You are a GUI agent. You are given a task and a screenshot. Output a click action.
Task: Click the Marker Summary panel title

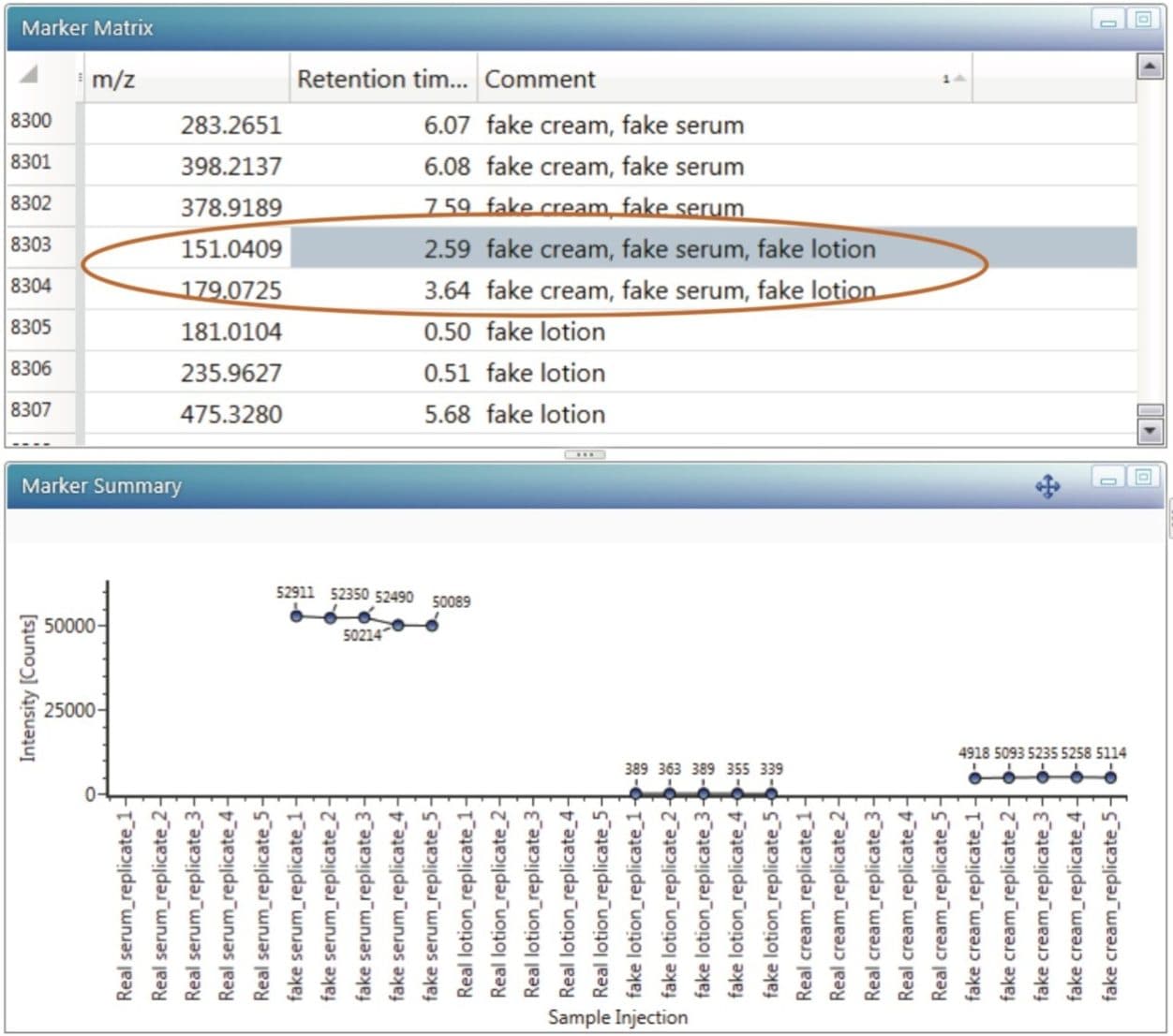click(x=101, y=486)
